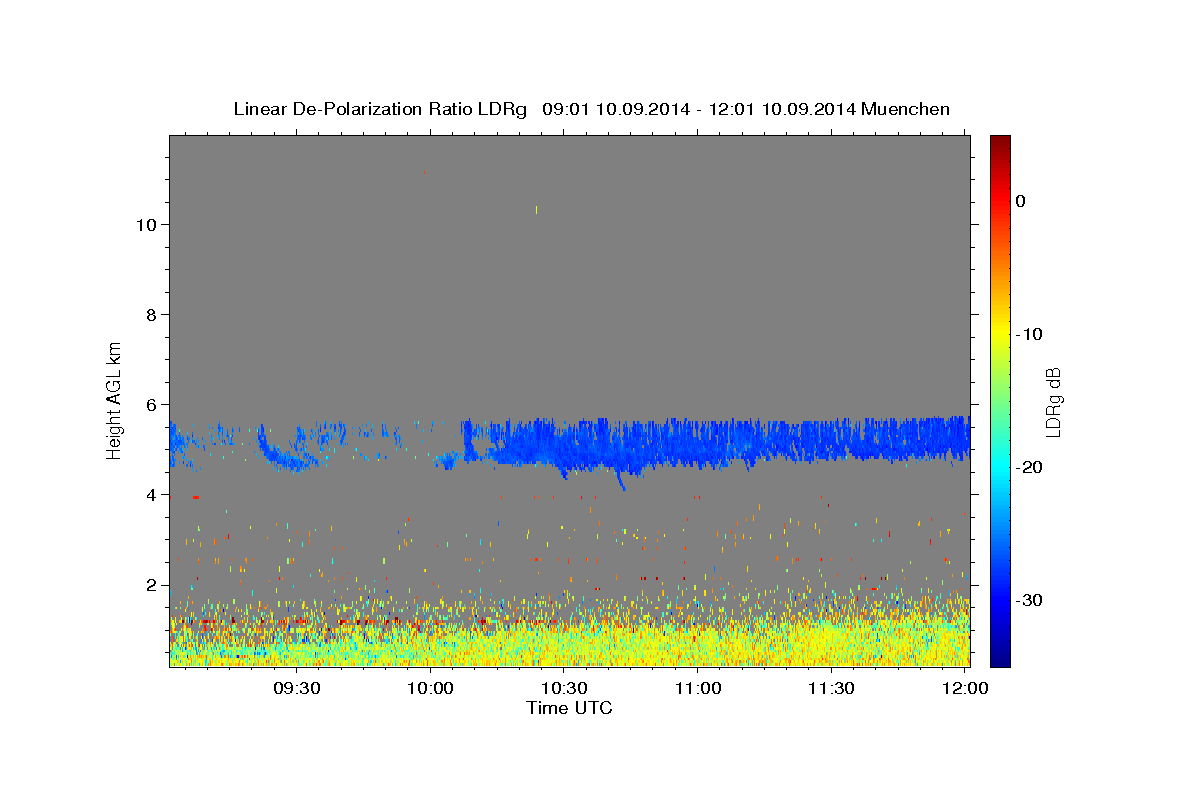Viewport: 1200px width, 800px height.
Task: Click the colorbar value -10 label
Action: [1030, 334]
